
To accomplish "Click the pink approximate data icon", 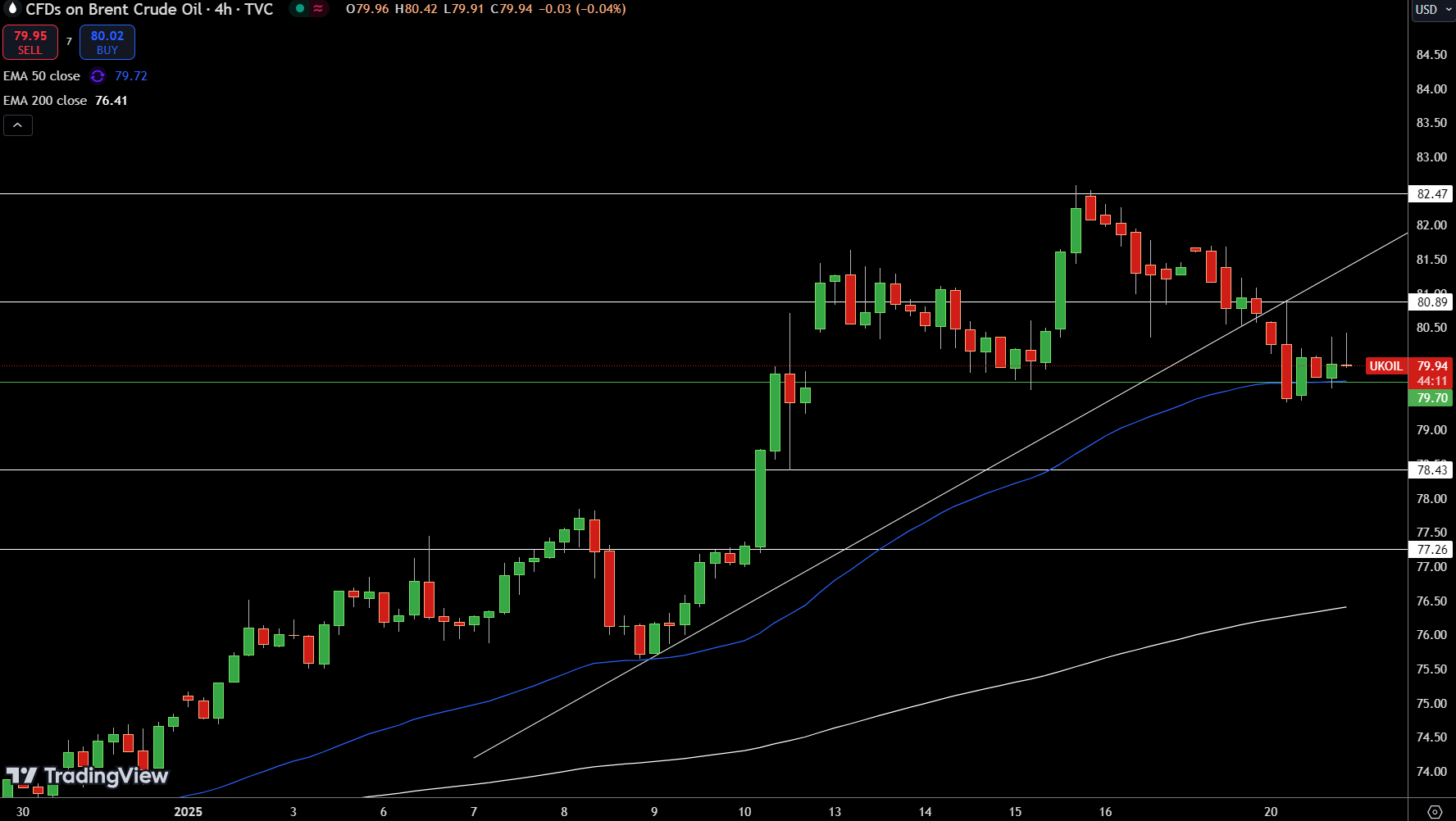I will pos(318,9).
